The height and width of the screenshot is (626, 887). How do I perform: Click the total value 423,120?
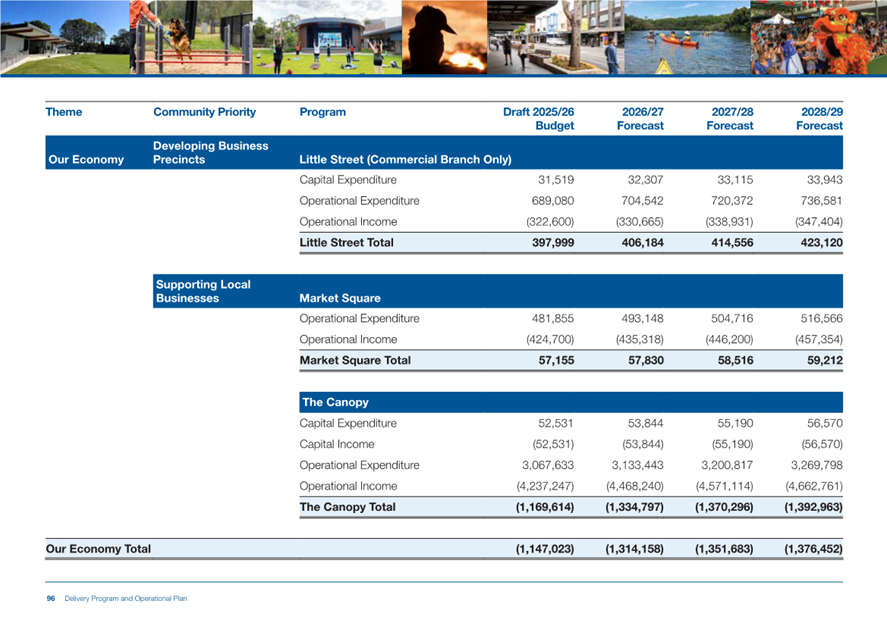(821, 243)
